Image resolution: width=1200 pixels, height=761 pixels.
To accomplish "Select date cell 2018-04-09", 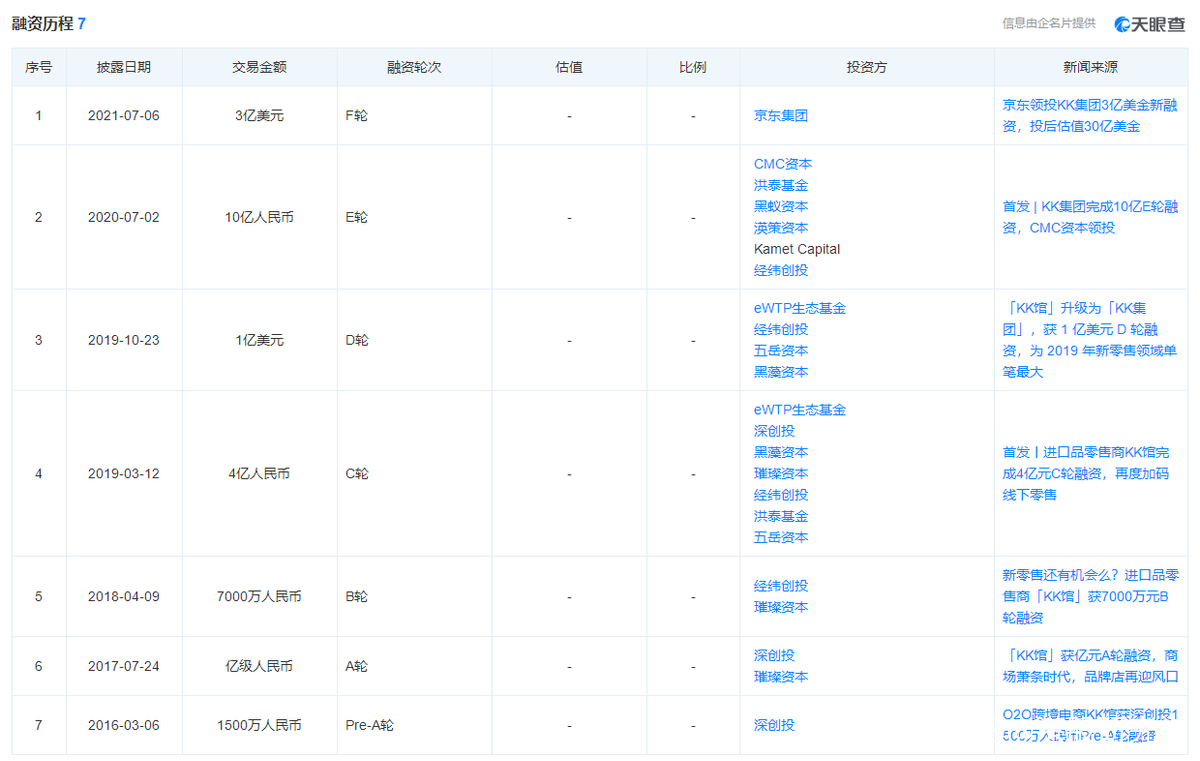I will point(124,597).
